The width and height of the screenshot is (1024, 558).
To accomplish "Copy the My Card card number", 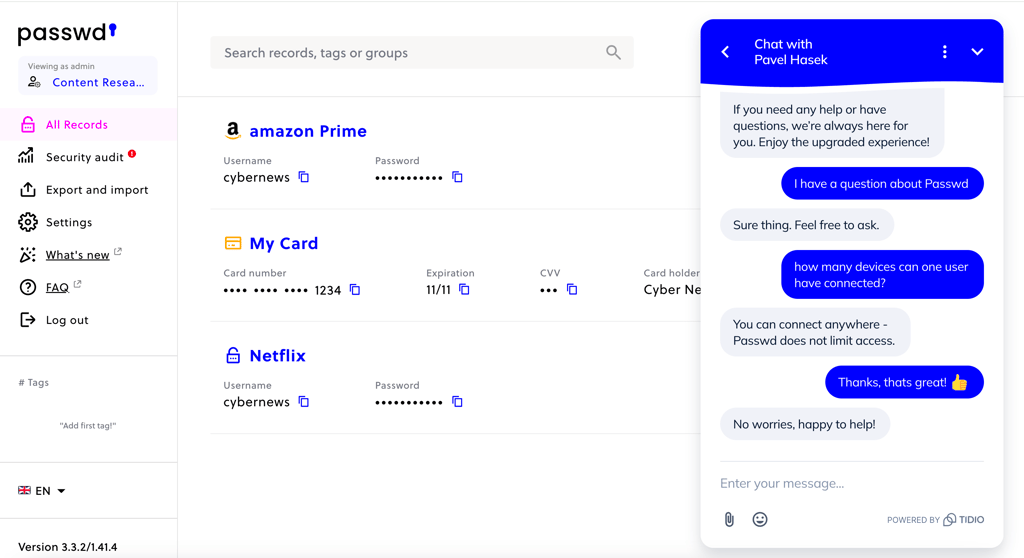I will (x=355, y=289).
